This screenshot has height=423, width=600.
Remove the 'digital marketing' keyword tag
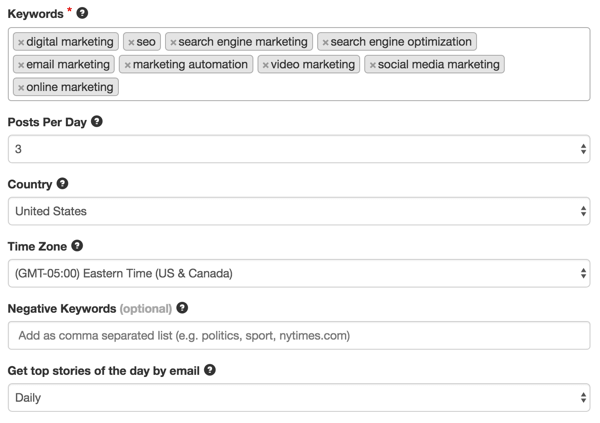21,42
